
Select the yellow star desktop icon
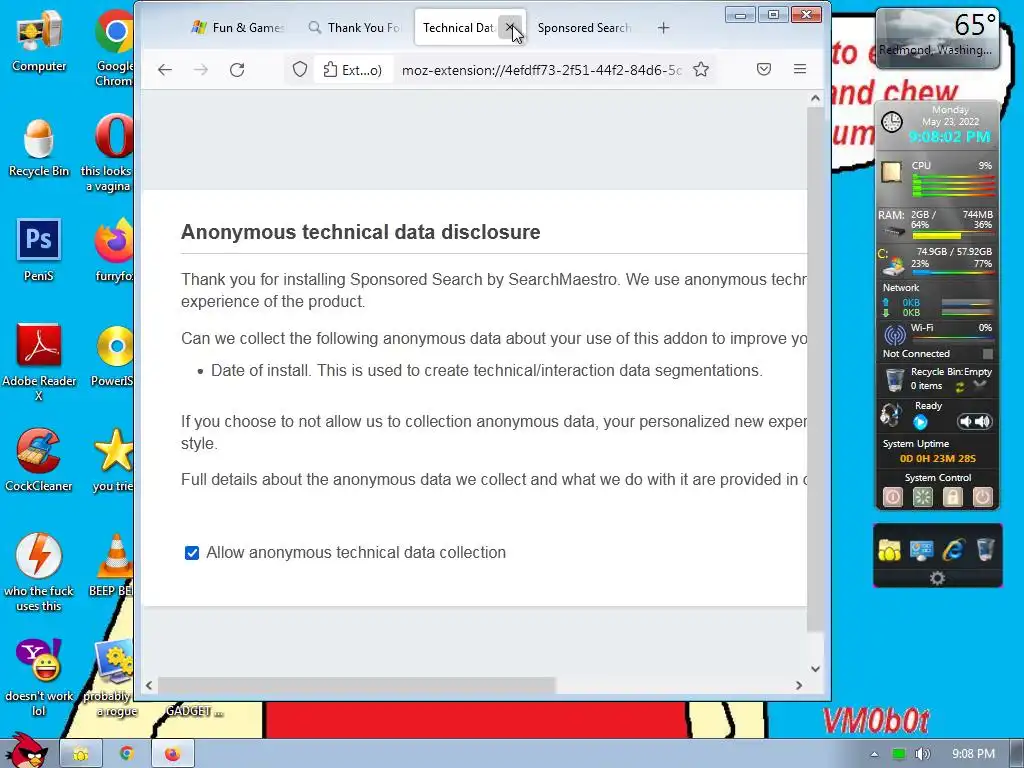[114, 460]
